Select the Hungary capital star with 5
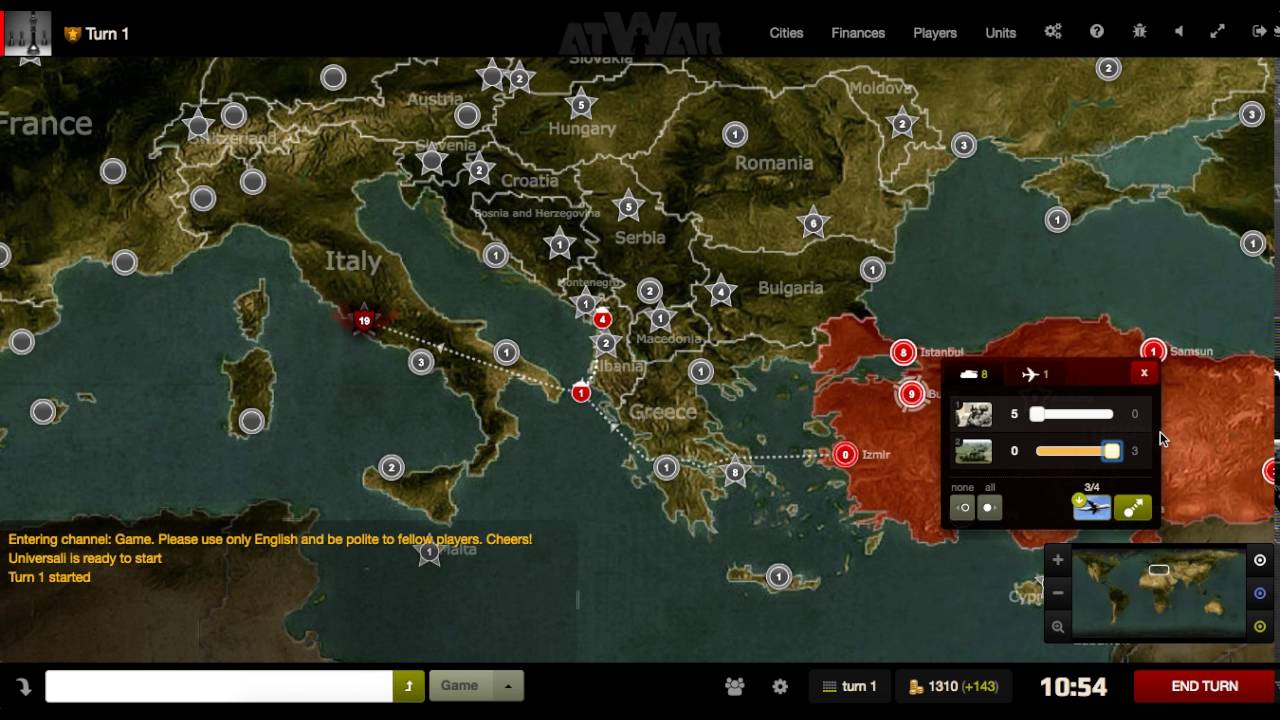This screenshot has width=1280, height=720. [581, 103]
